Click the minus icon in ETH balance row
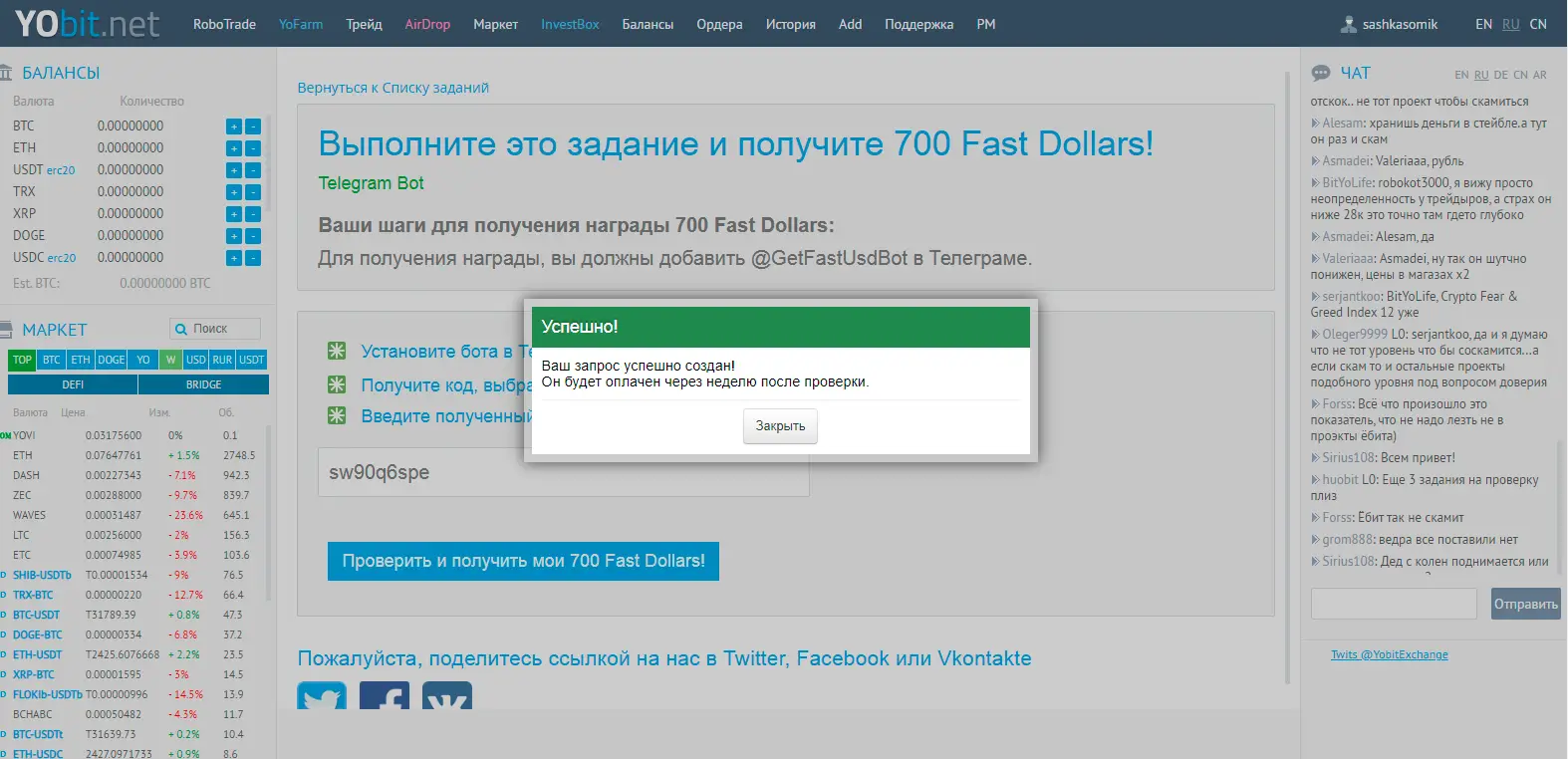Image resolution: width=1568 pixels, height=759 pixels. click(x=253, y=148)
